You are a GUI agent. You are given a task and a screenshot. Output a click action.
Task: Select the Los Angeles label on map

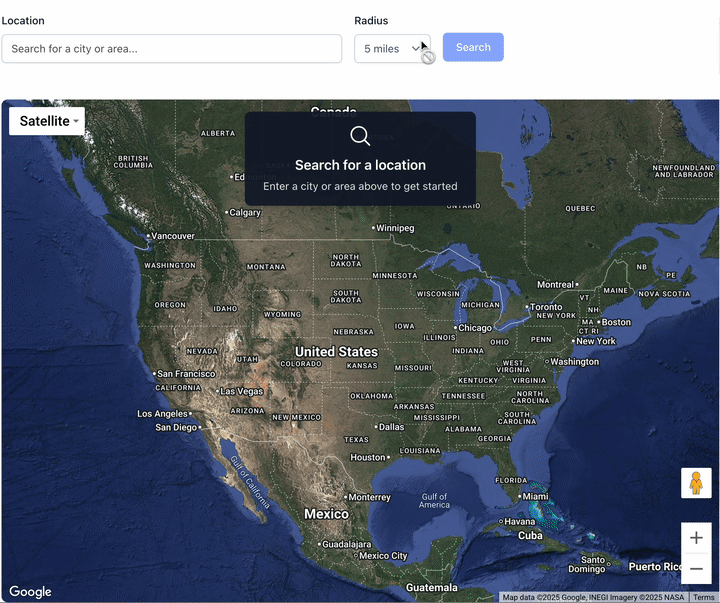(163, 414)
